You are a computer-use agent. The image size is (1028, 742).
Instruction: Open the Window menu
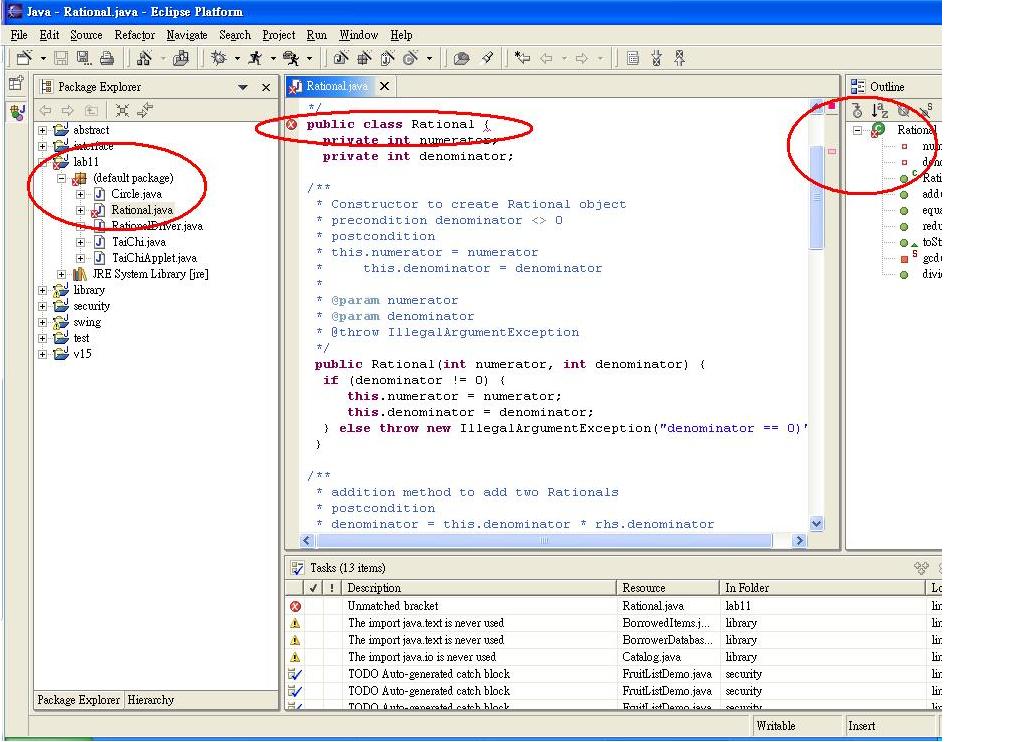[x=358, y=35]
